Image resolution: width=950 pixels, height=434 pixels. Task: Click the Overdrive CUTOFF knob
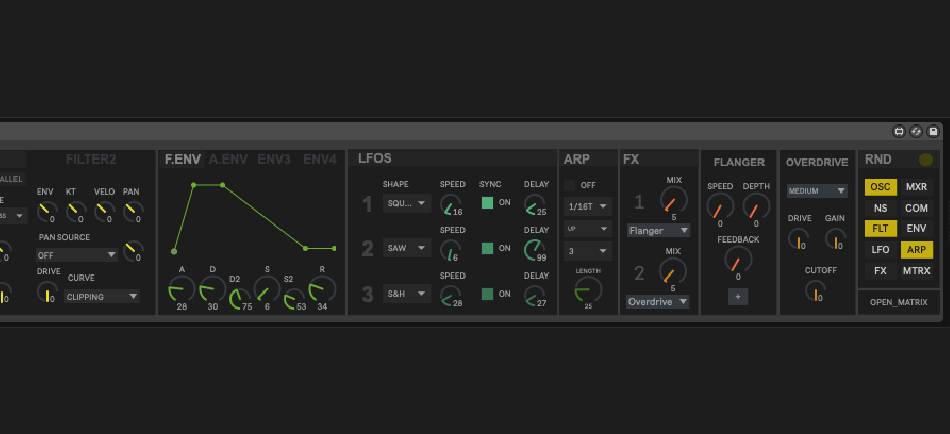click(816, 291)
